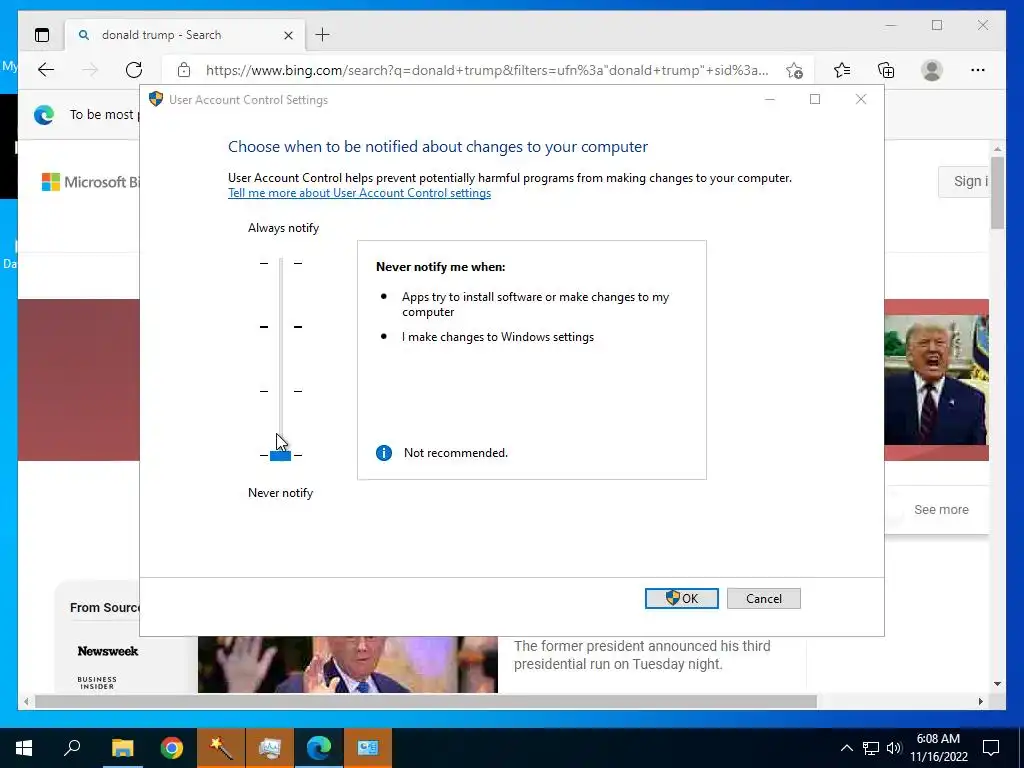Viewport: 1024px width, 768px height.
Task: Open taskbar search magnifier
Action: point(72,748)
